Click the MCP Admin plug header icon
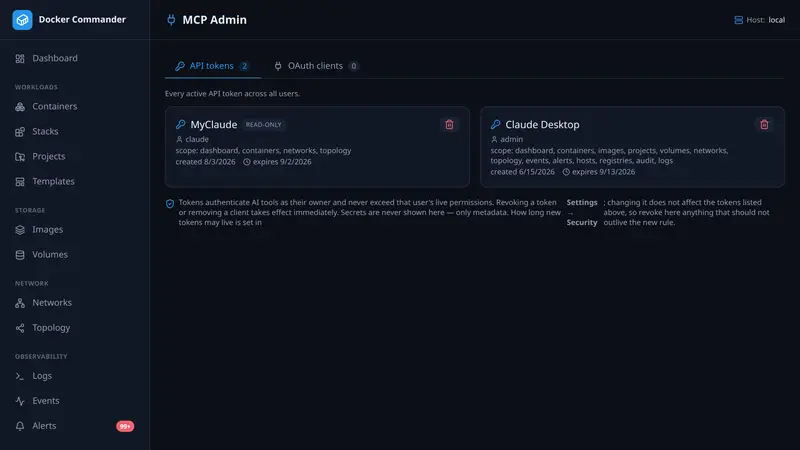Viewport: 800px width, 450px height. point(171,20)
